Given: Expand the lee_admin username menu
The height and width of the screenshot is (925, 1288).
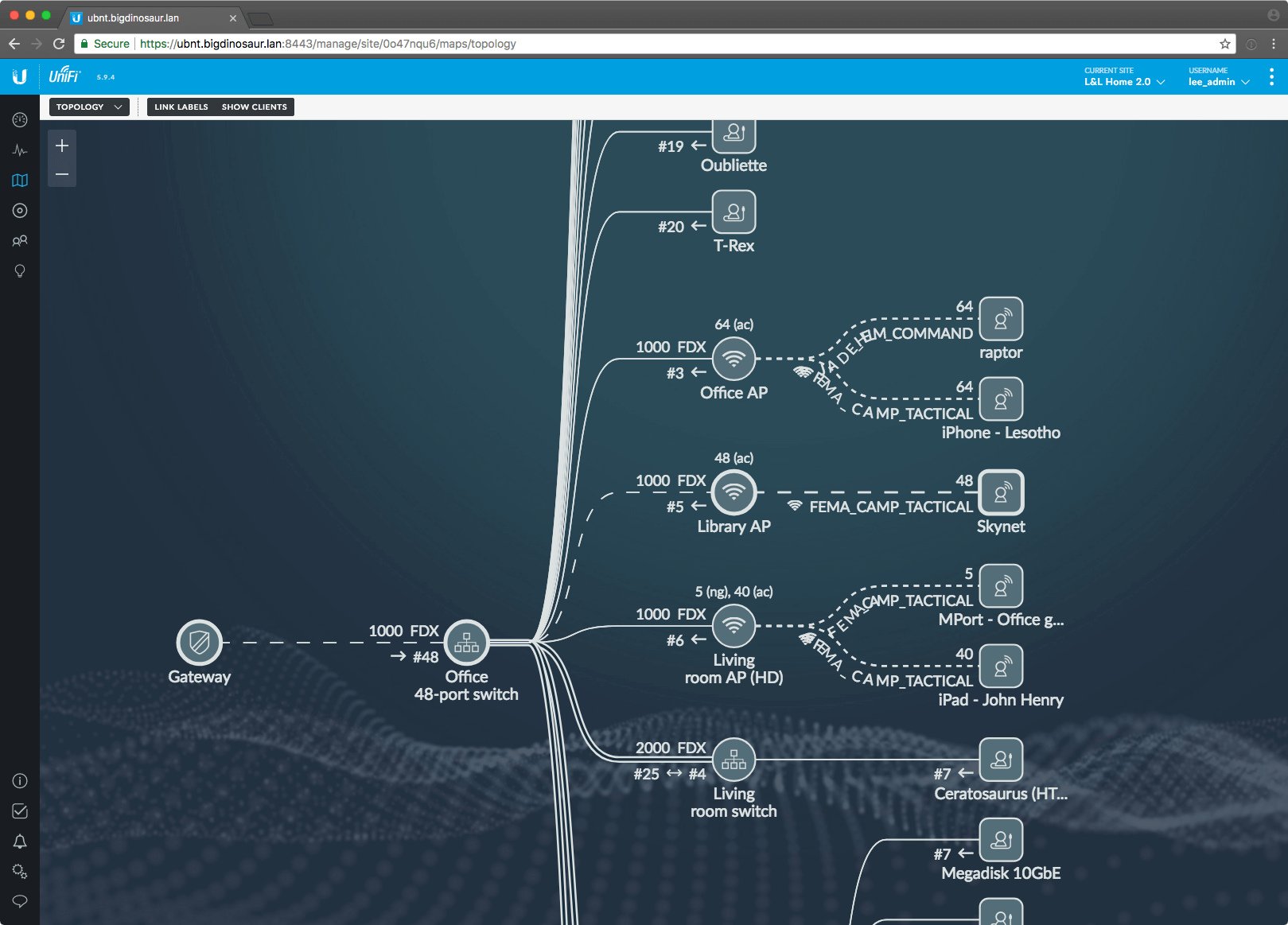Looking at the screenshot, I should pyautogui.click(x=1218, y=82).
